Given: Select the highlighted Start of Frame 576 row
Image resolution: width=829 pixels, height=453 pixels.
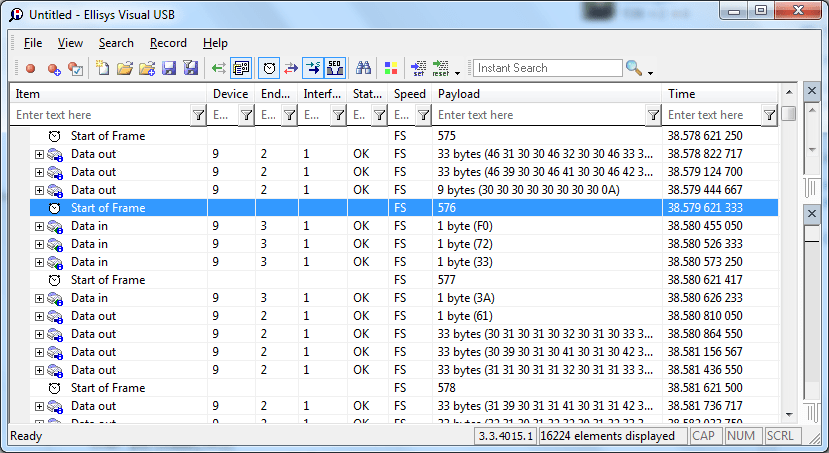Looking at the screenshot, I should click(x=404, y=208).
